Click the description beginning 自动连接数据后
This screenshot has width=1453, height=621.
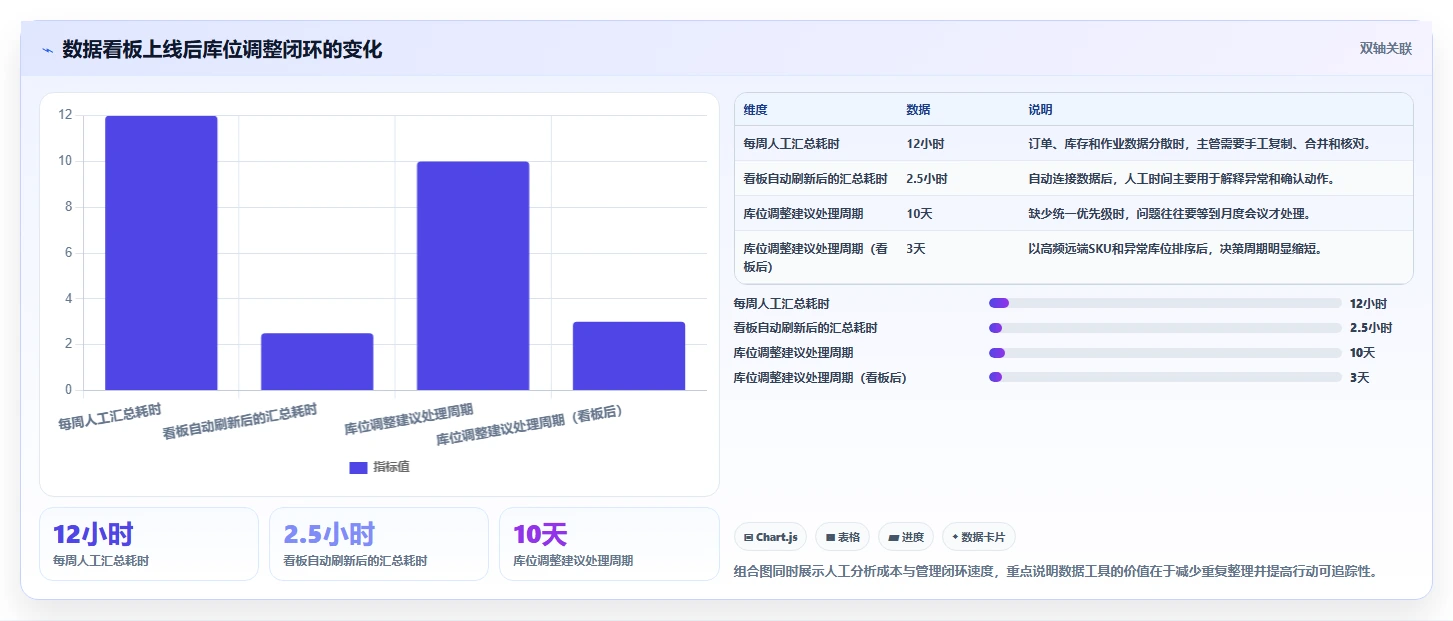point(1181,179)
